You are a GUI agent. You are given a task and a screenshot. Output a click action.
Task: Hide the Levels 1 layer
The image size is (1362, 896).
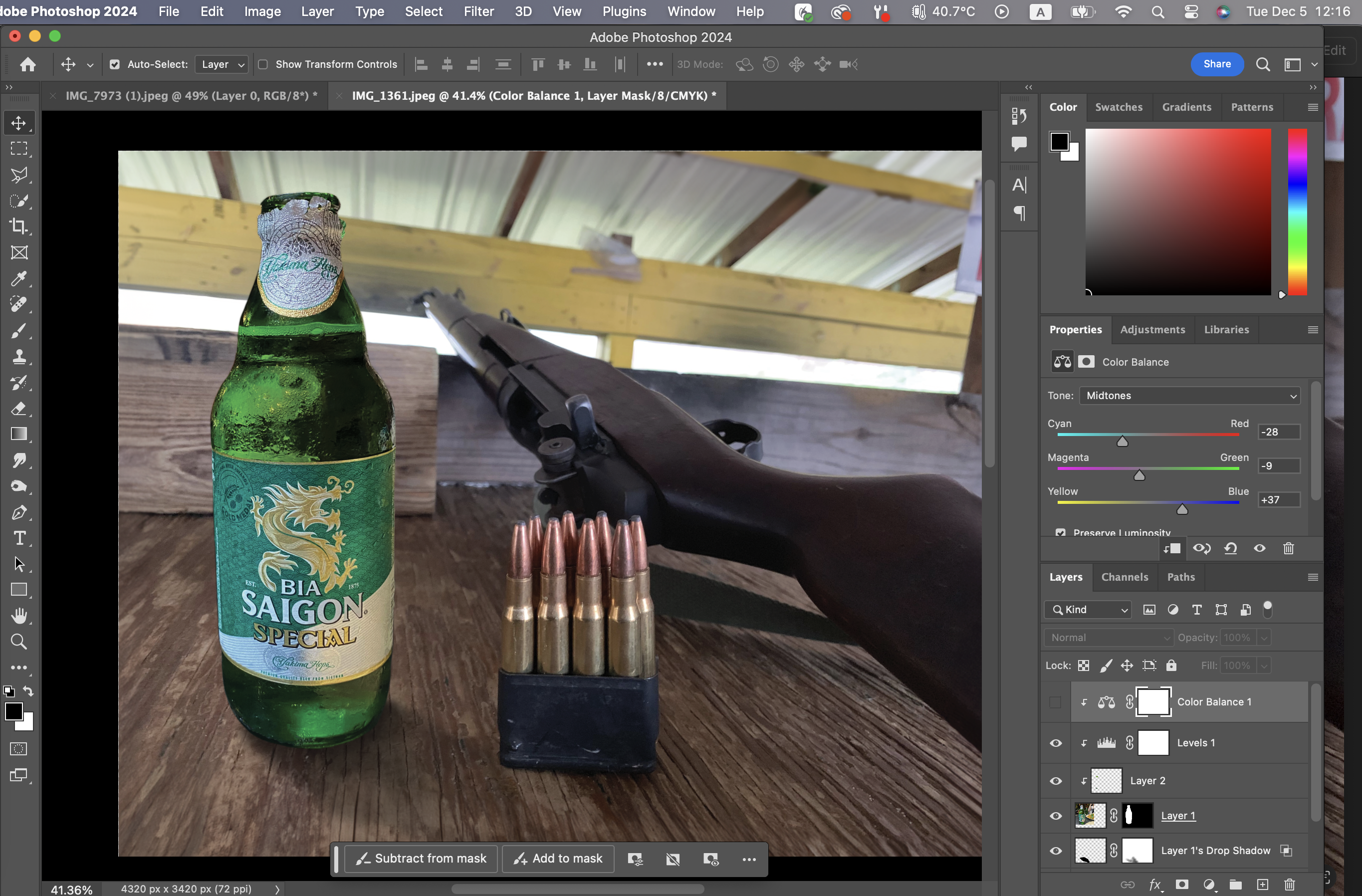coord(1056,743)
